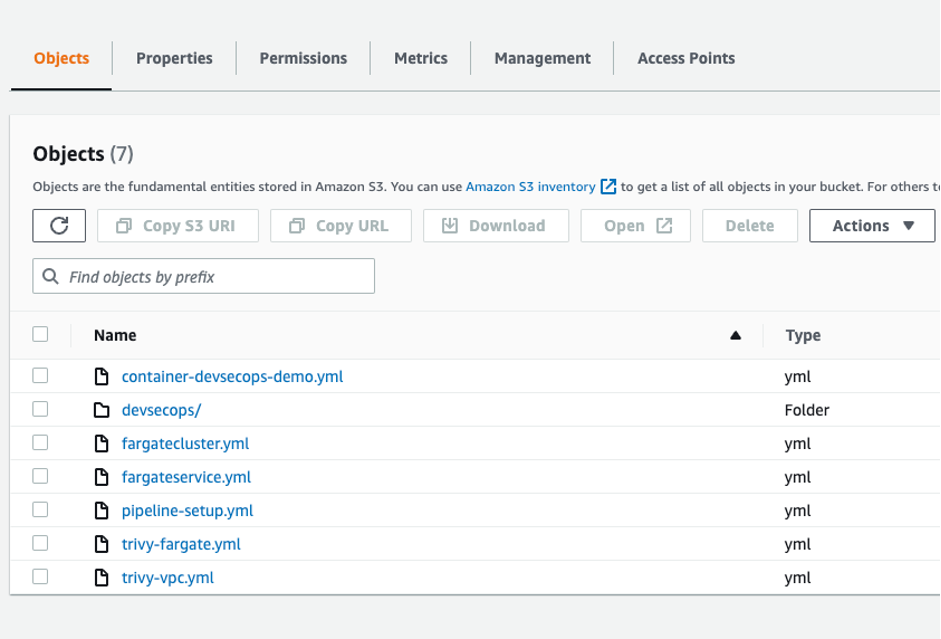Click the file icon beside trivy-vpc.yml
The height and width of the screenshot is (639, 941).
[100, 577]
